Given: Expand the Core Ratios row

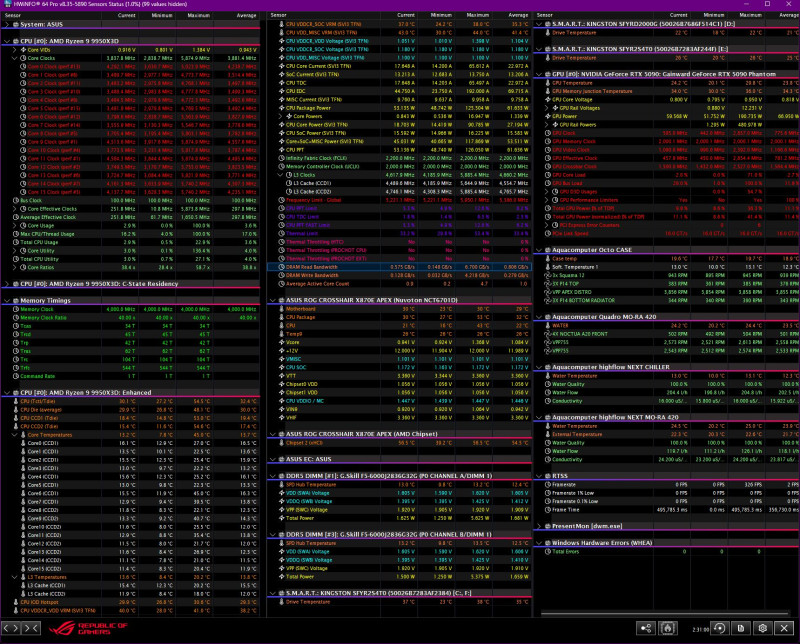Looking at the screenshot, I should pyautogui.click(x=15, y=267).
